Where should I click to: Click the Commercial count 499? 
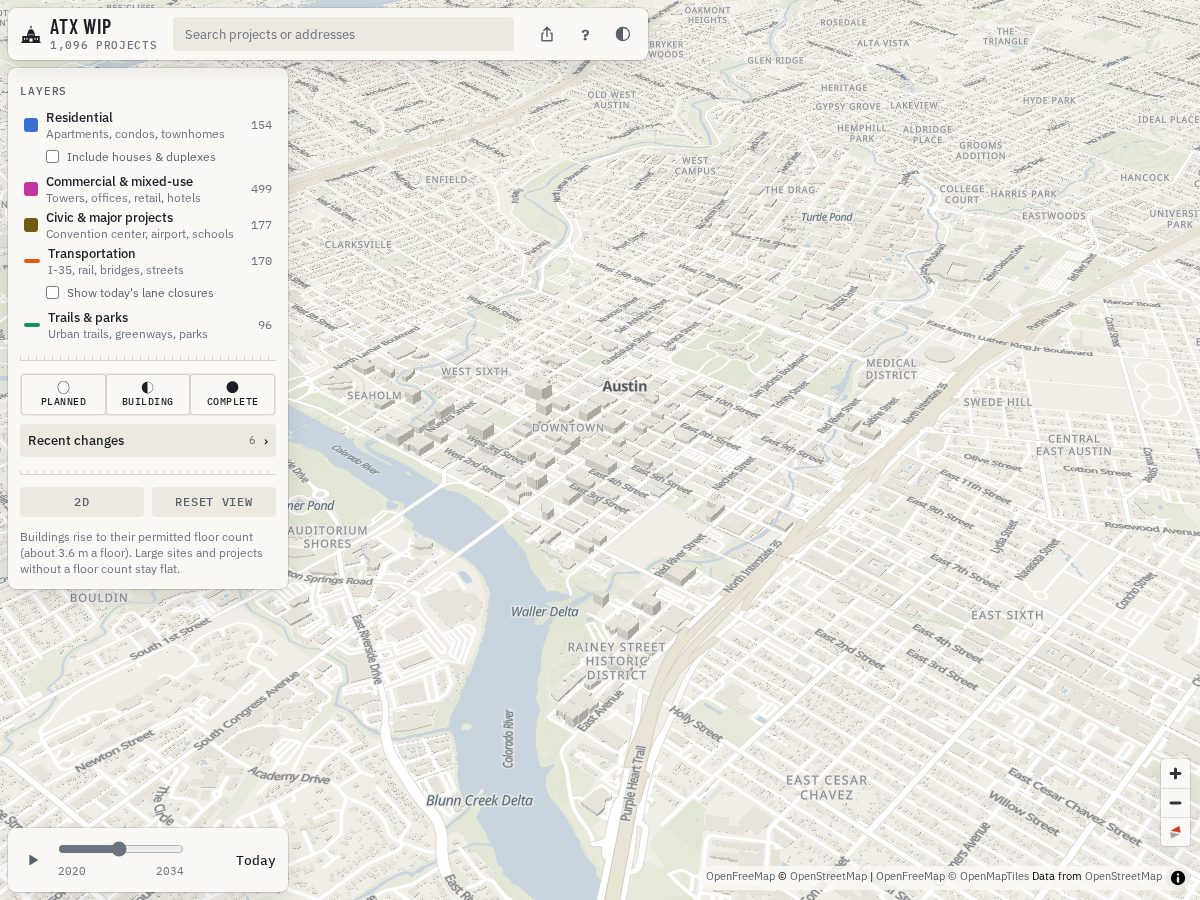coord(261,189)
